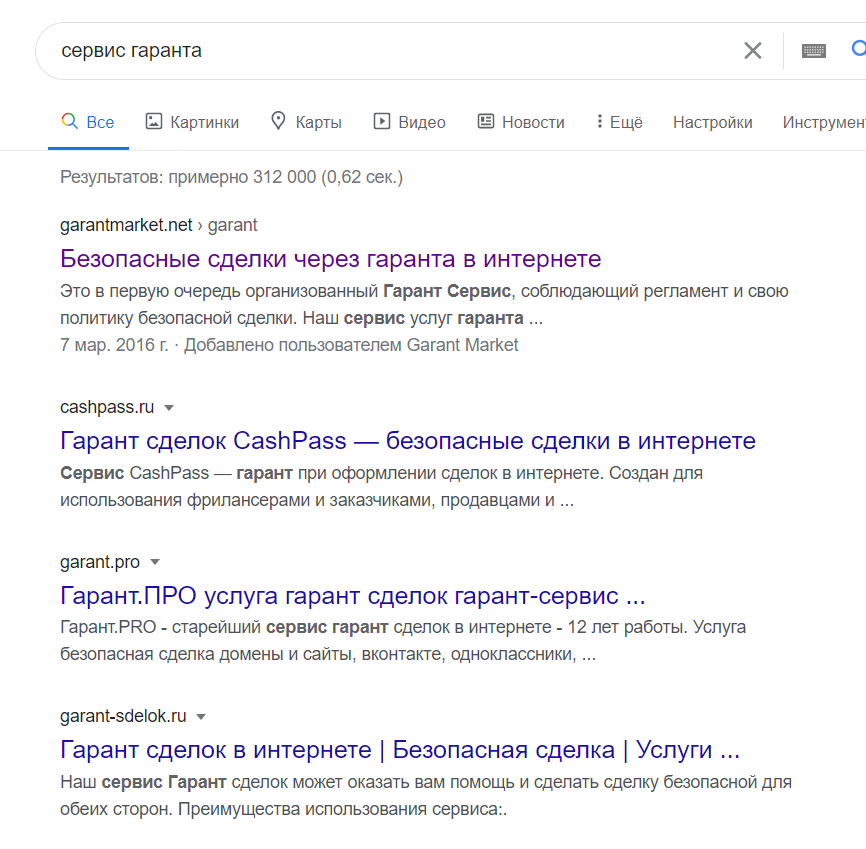Screen dimensions: 866x849
Task: Expand dropdown arrow next to garant-sdelok.ru
Action: tap(201, 717)
